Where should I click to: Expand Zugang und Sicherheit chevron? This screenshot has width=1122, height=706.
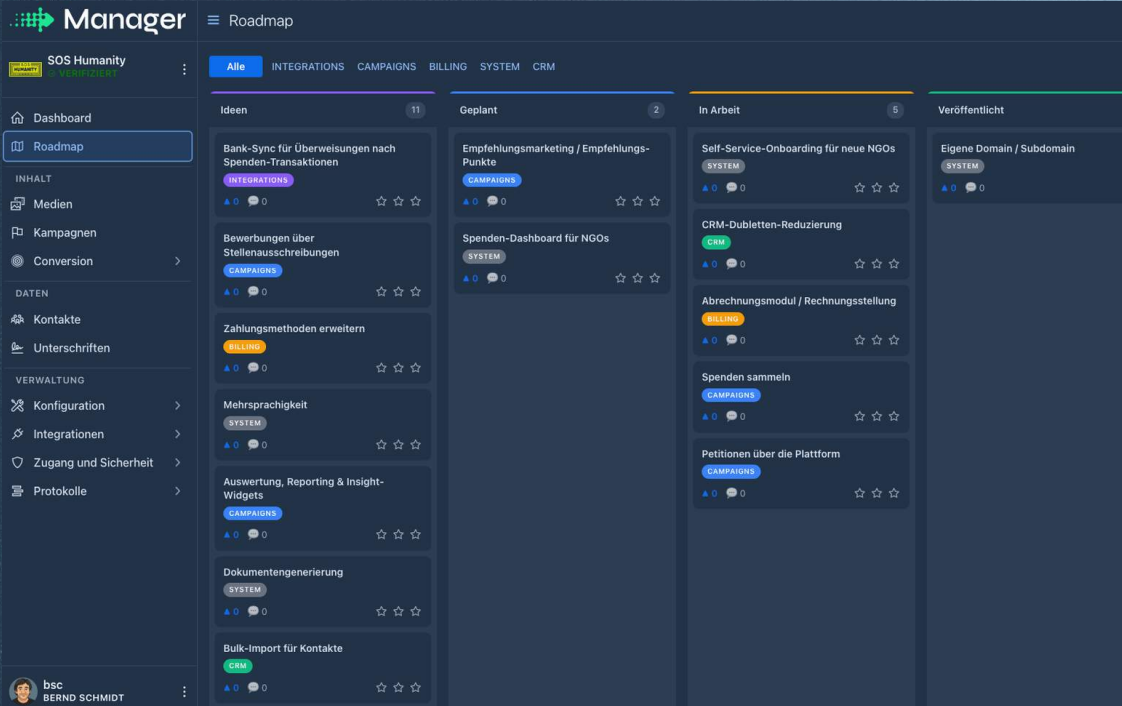coord(177,463)
